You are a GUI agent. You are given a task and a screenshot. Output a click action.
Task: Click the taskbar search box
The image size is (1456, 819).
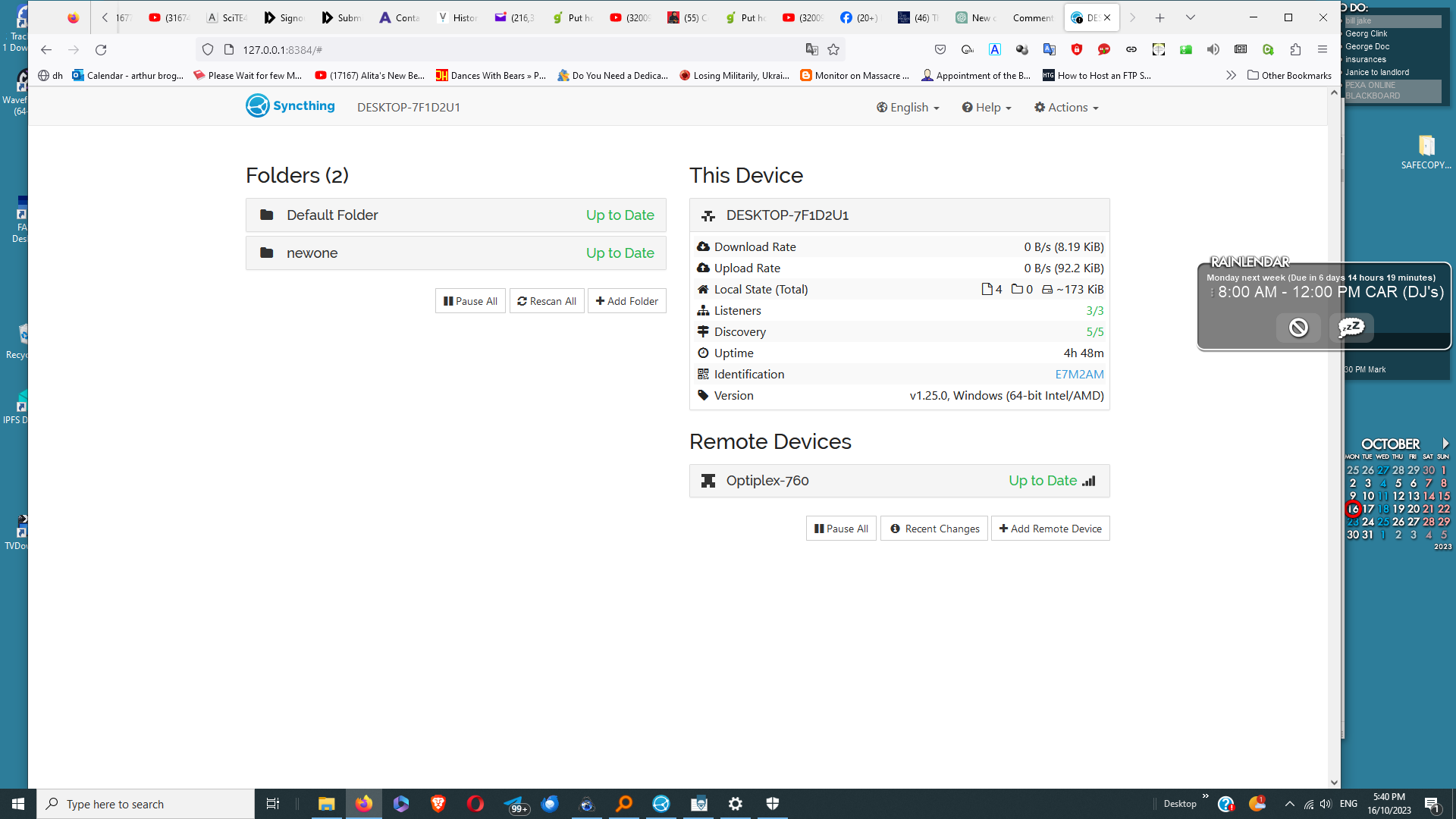146,804
